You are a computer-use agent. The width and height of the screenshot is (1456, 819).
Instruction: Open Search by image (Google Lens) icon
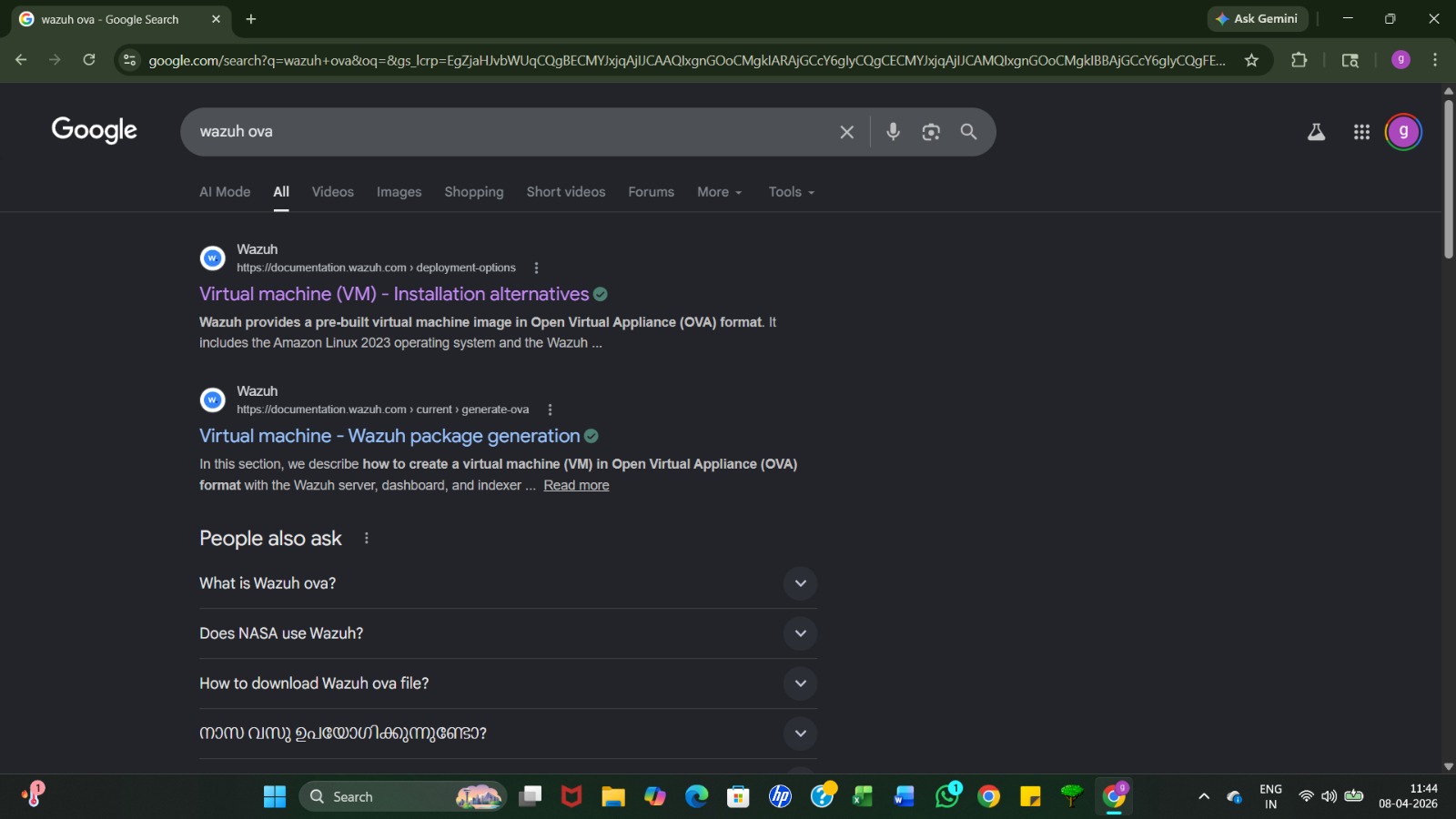tap(931, 132)
